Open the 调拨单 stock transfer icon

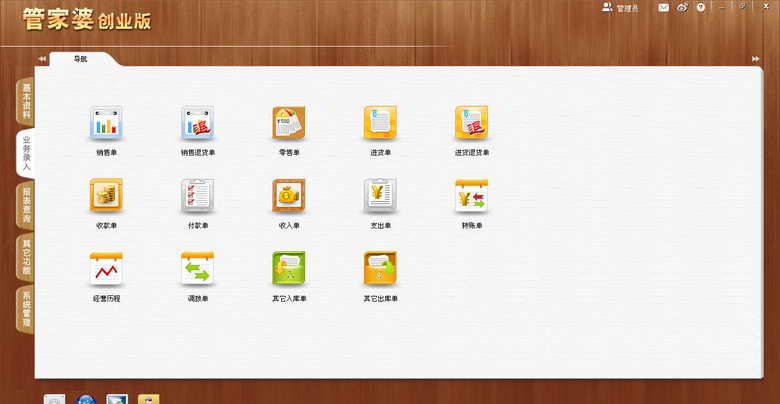coord(197,269)
